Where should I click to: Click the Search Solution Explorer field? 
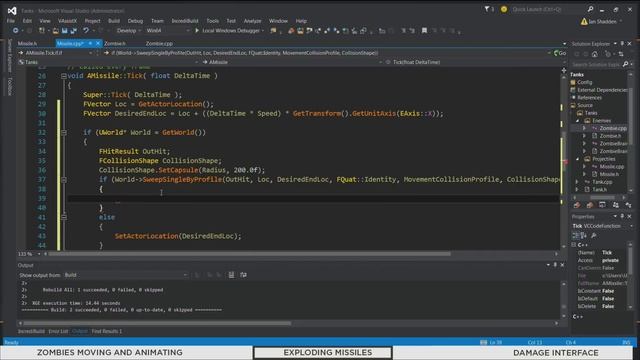596,64
